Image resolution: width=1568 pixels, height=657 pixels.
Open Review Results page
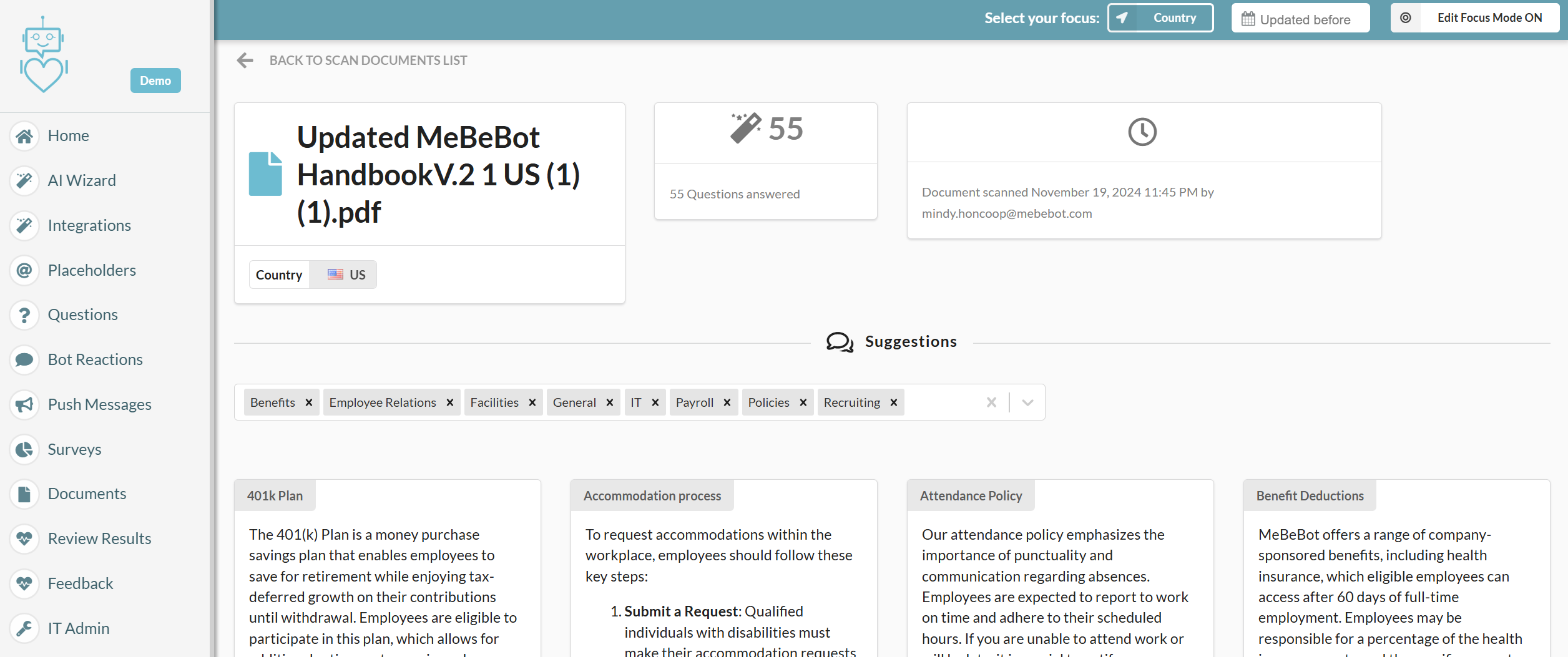(x=99, y=538)
